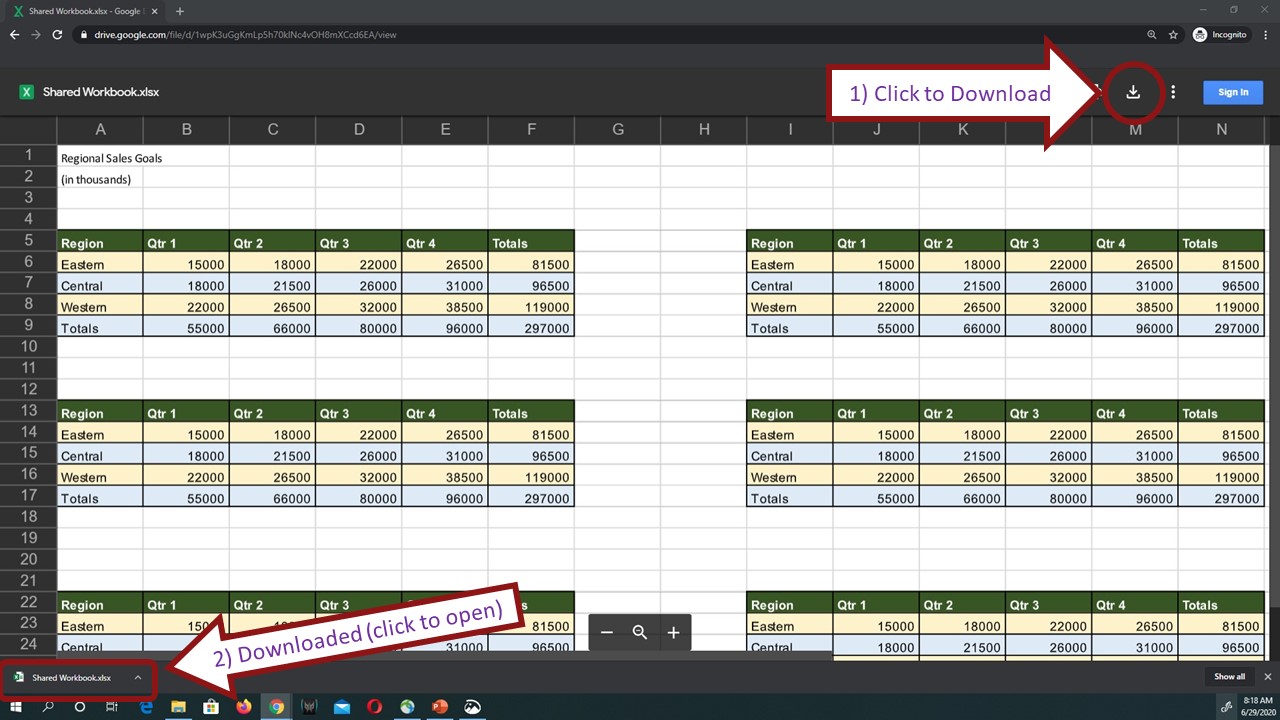Click the Chrome icon on the taskbar

pos(277,707)
